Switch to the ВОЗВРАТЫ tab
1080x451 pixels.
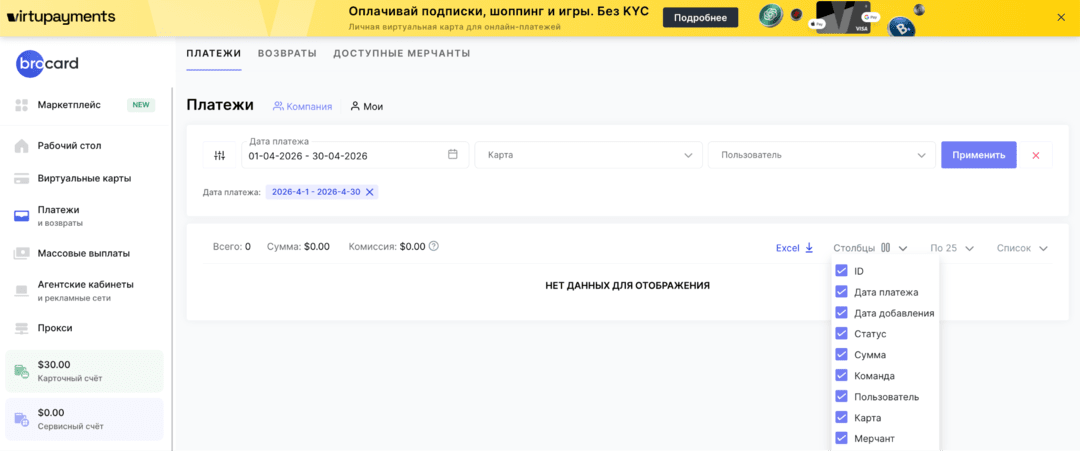point(287,53)
